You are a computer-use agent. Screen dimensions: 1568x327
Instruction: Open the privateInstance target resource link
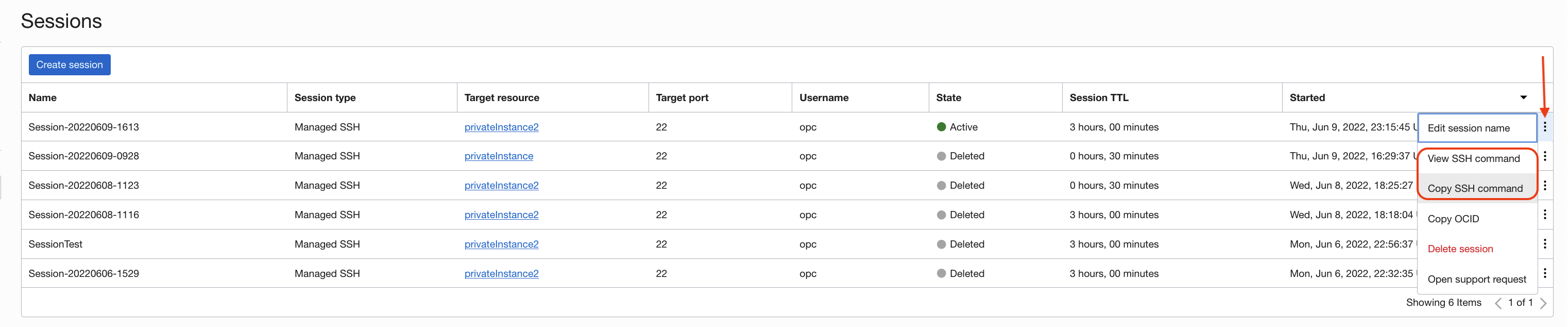(499, 156)
